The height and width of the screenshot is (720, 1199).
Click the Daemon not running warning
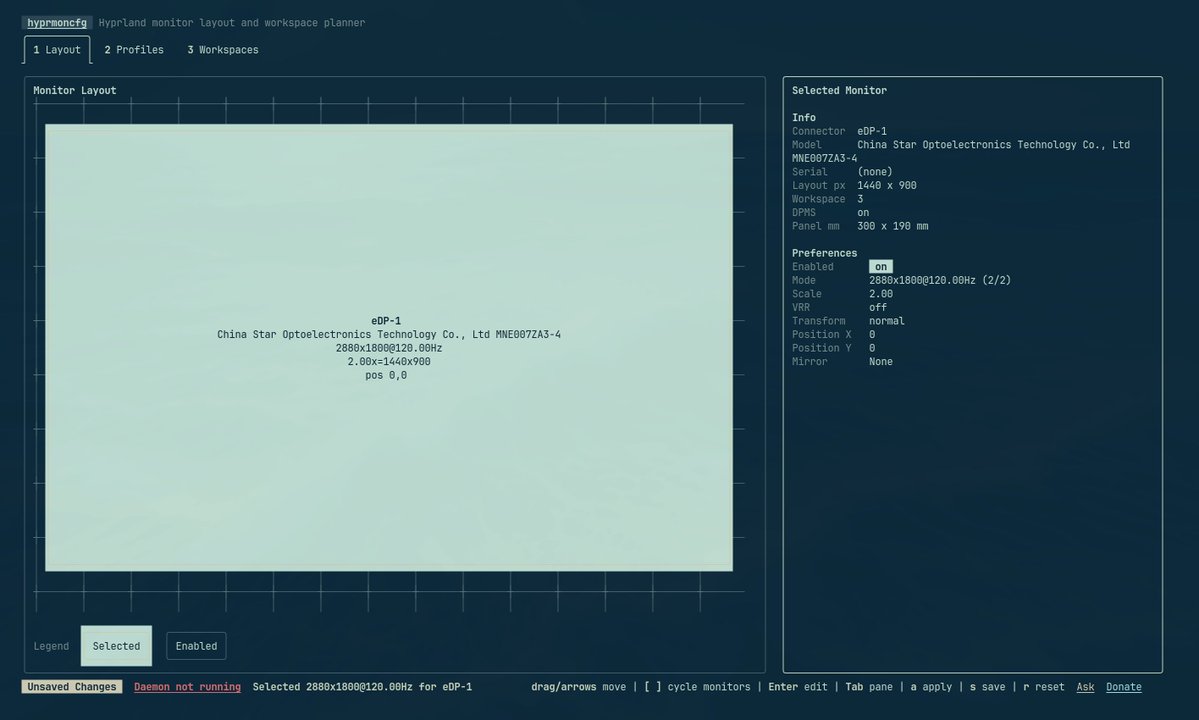click(x=187, y=687)
